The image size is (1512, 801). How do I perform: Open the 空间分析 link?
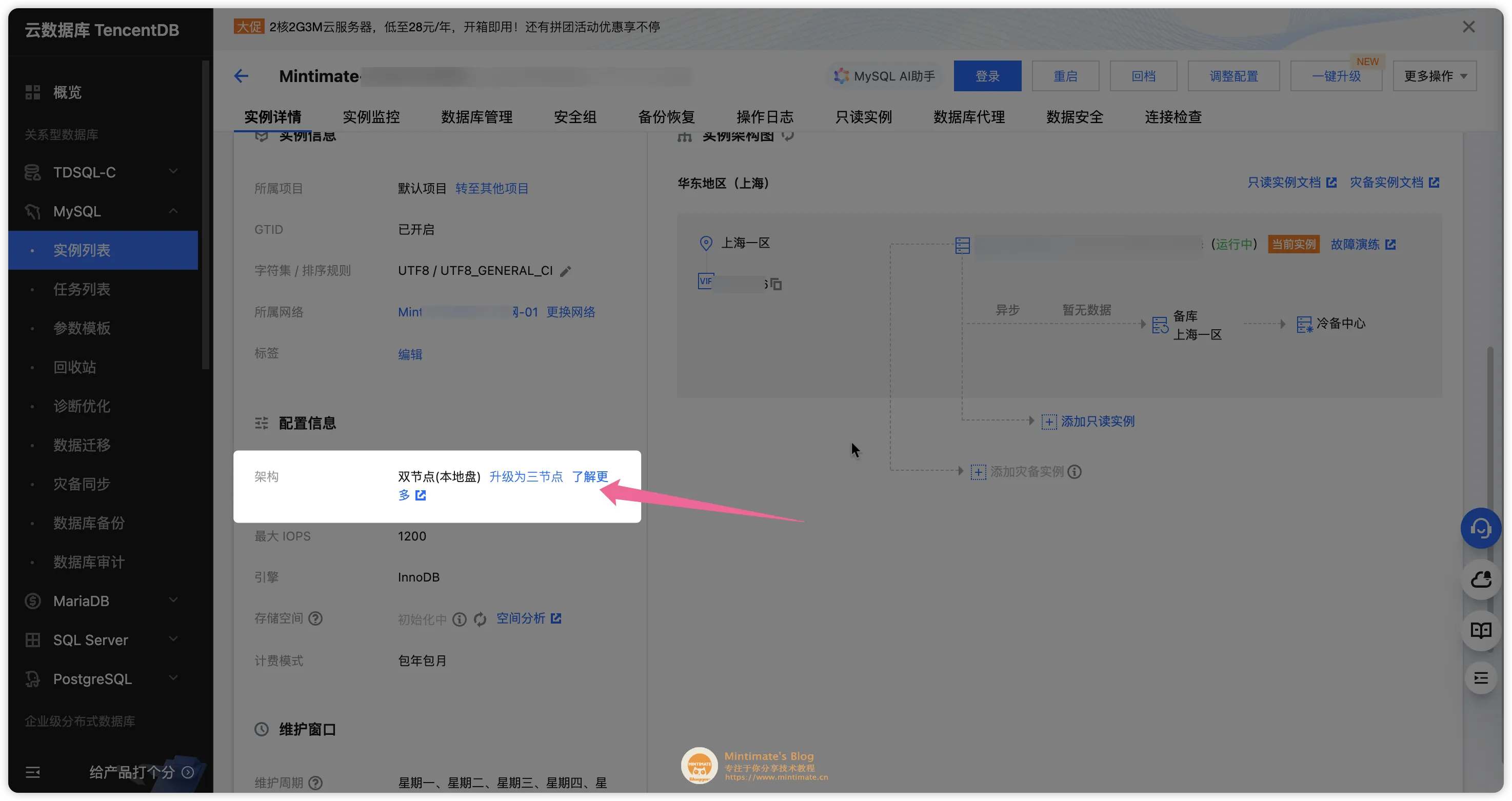point(529,618)
